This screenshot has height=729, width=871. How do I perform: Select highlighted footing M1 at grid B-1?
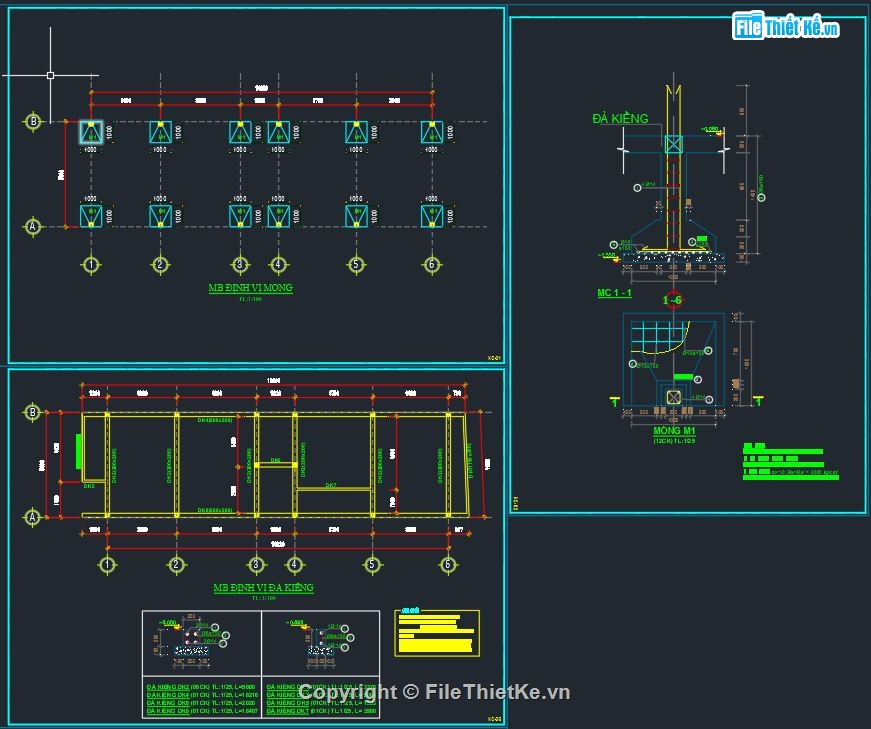91,132
